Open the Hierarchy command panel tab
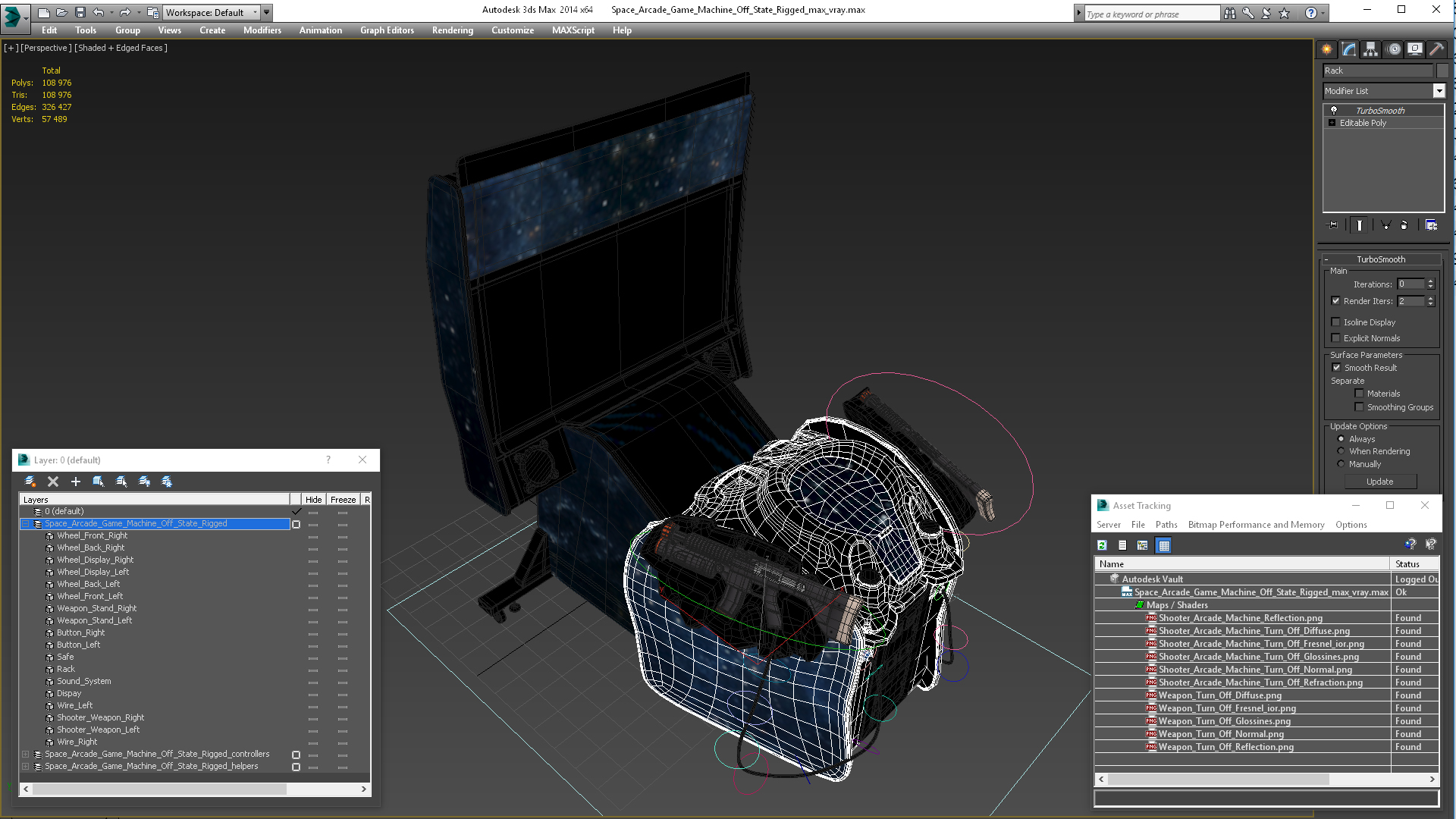Image resolution: width=1456 pixels, height=819 pixels. pos(1370,49)
